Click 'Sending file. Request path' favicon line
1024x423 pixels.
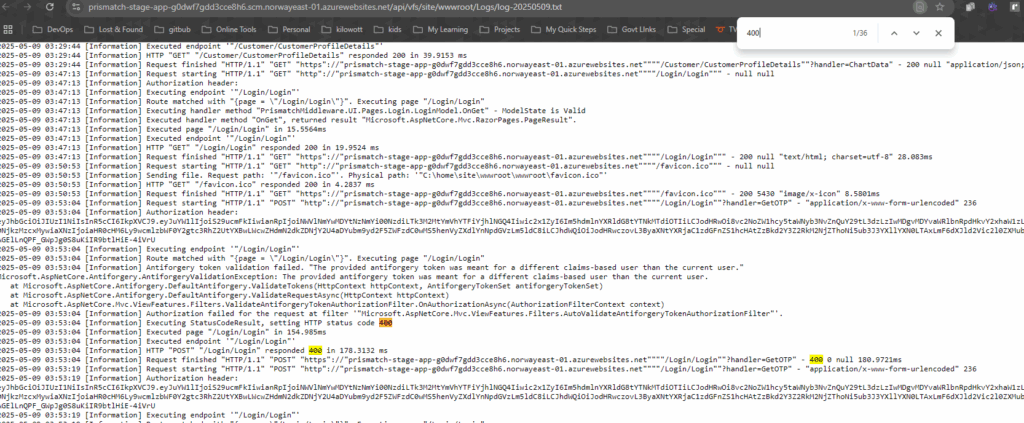pyautogui.click(x=304, y=176)
